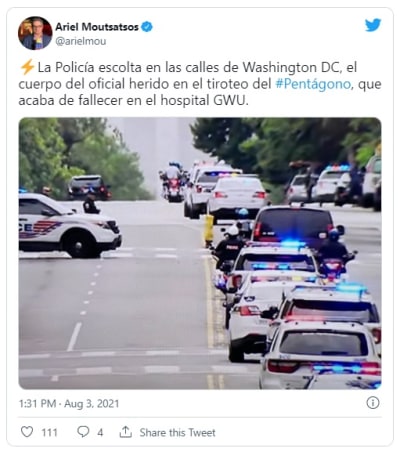Click the lightning bolt emoji
Image resolution: width=400 pixels, height=452 pixels.
pos(27,67)
